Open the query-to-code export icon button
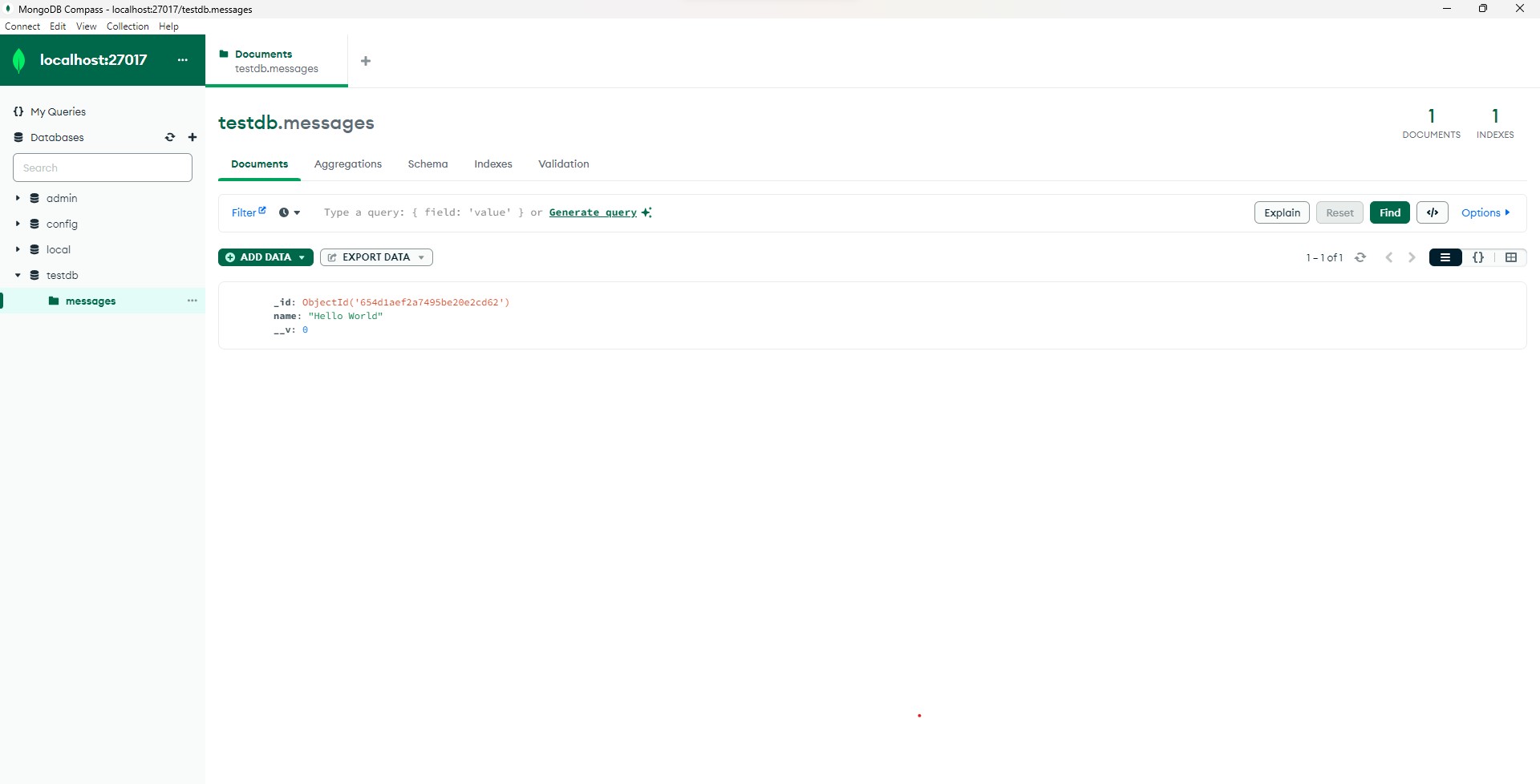 click(1432, 212)
